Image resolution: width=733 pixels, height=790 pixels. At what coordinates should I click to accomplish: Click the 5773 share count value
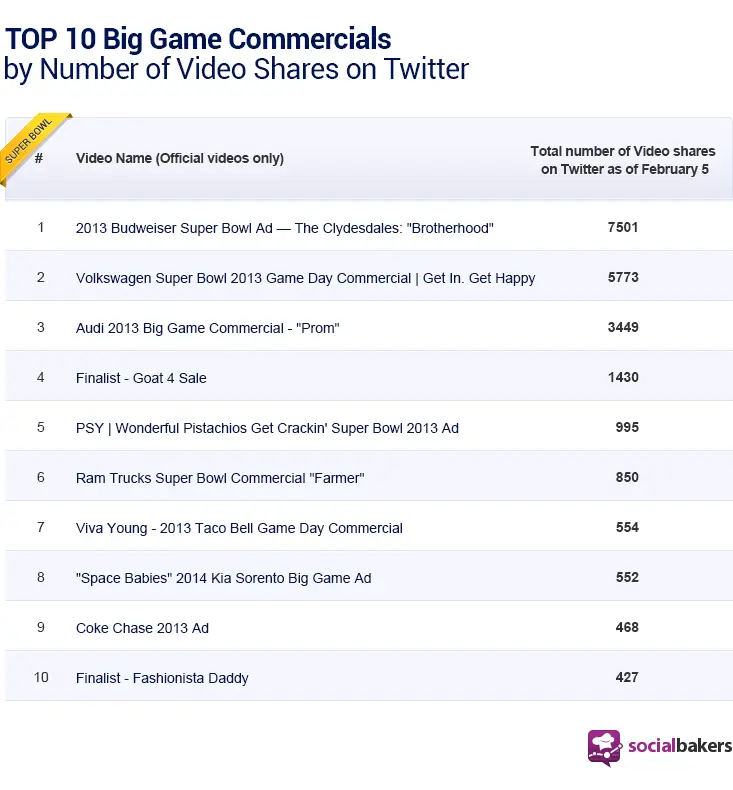click(x=622, y=278)
